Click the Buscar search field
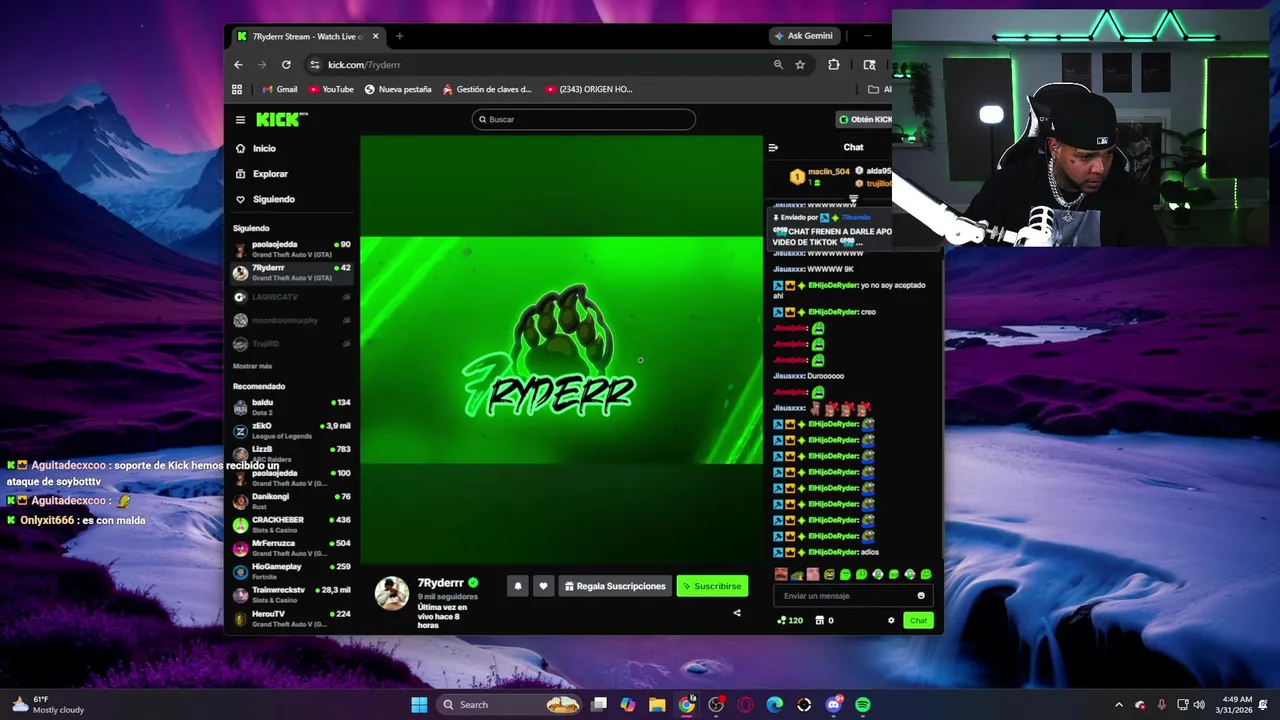This screenshot has width=1280, height=720. (583, 119)
